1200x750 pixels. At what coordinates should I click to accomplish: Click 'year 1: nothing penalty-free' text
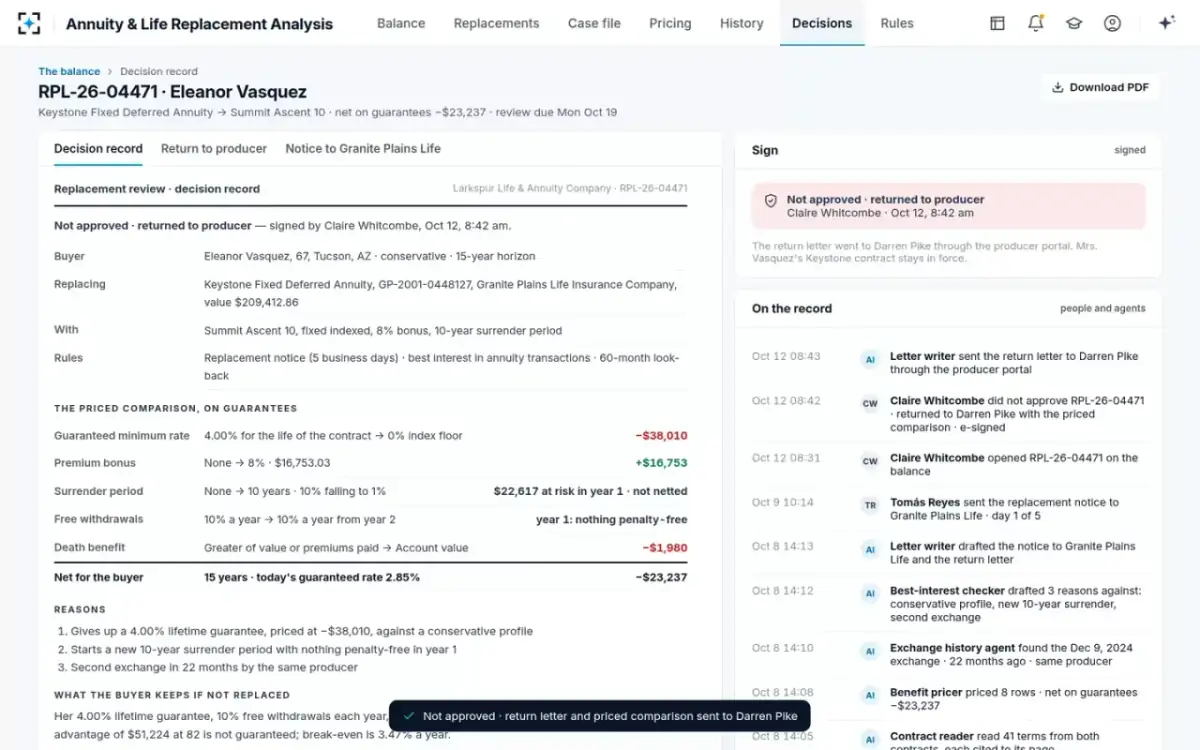pos(612,519)
